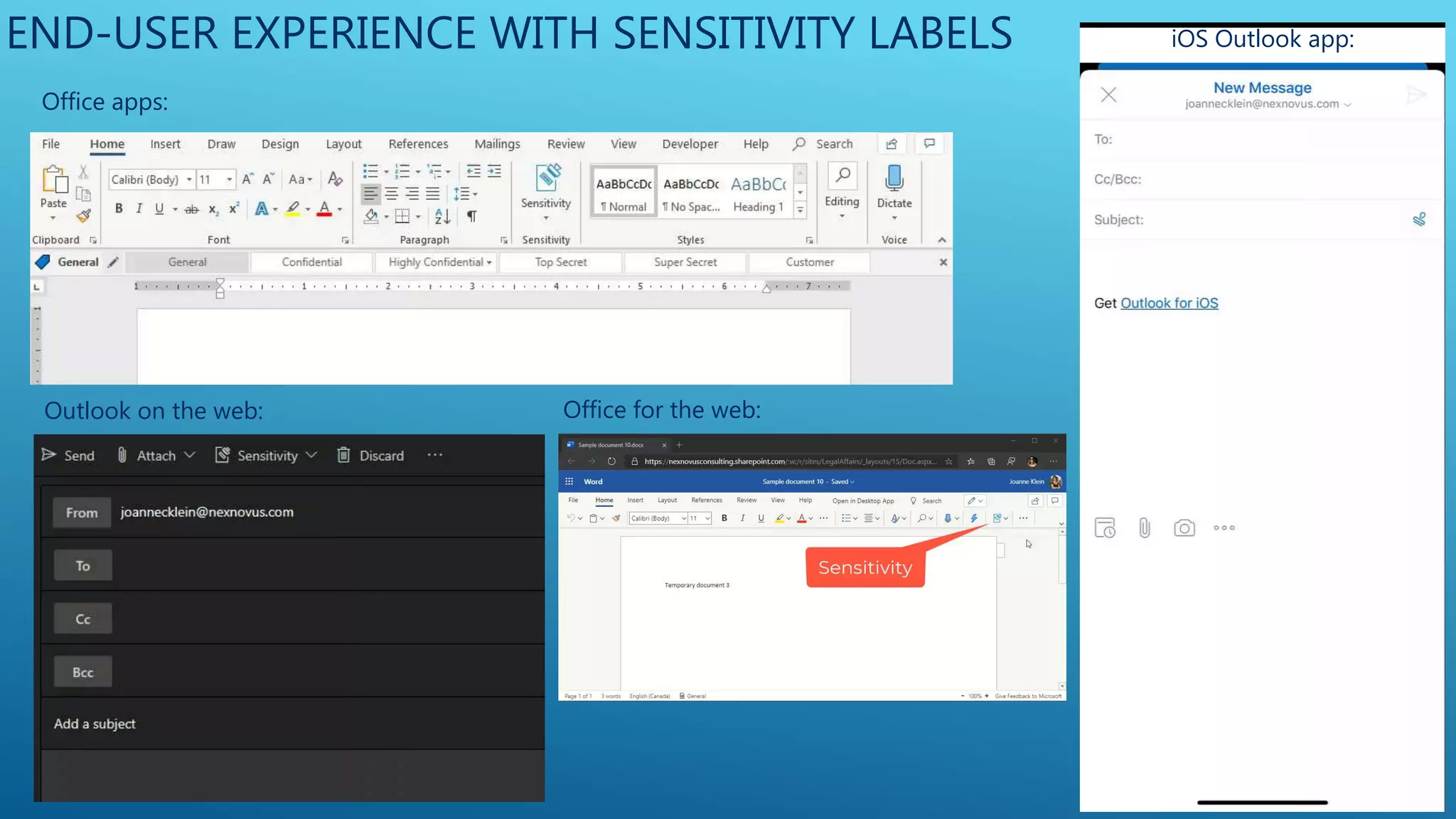Open the Font dialog launcher
The height and width of the screenshot is (819, 1456).
346,240
